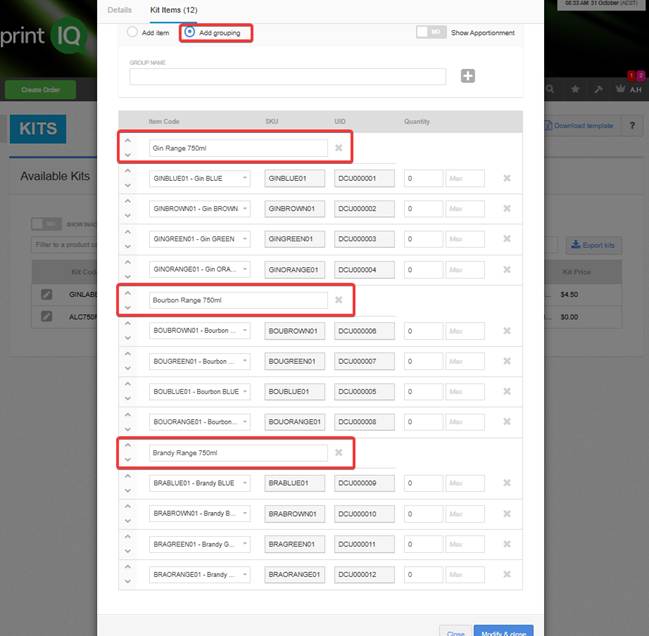Image resolution: width=649 pixels, height=636 pixels.
Task: Move Bourbon Range 750ml group down
Action: [x=128, y=307]
